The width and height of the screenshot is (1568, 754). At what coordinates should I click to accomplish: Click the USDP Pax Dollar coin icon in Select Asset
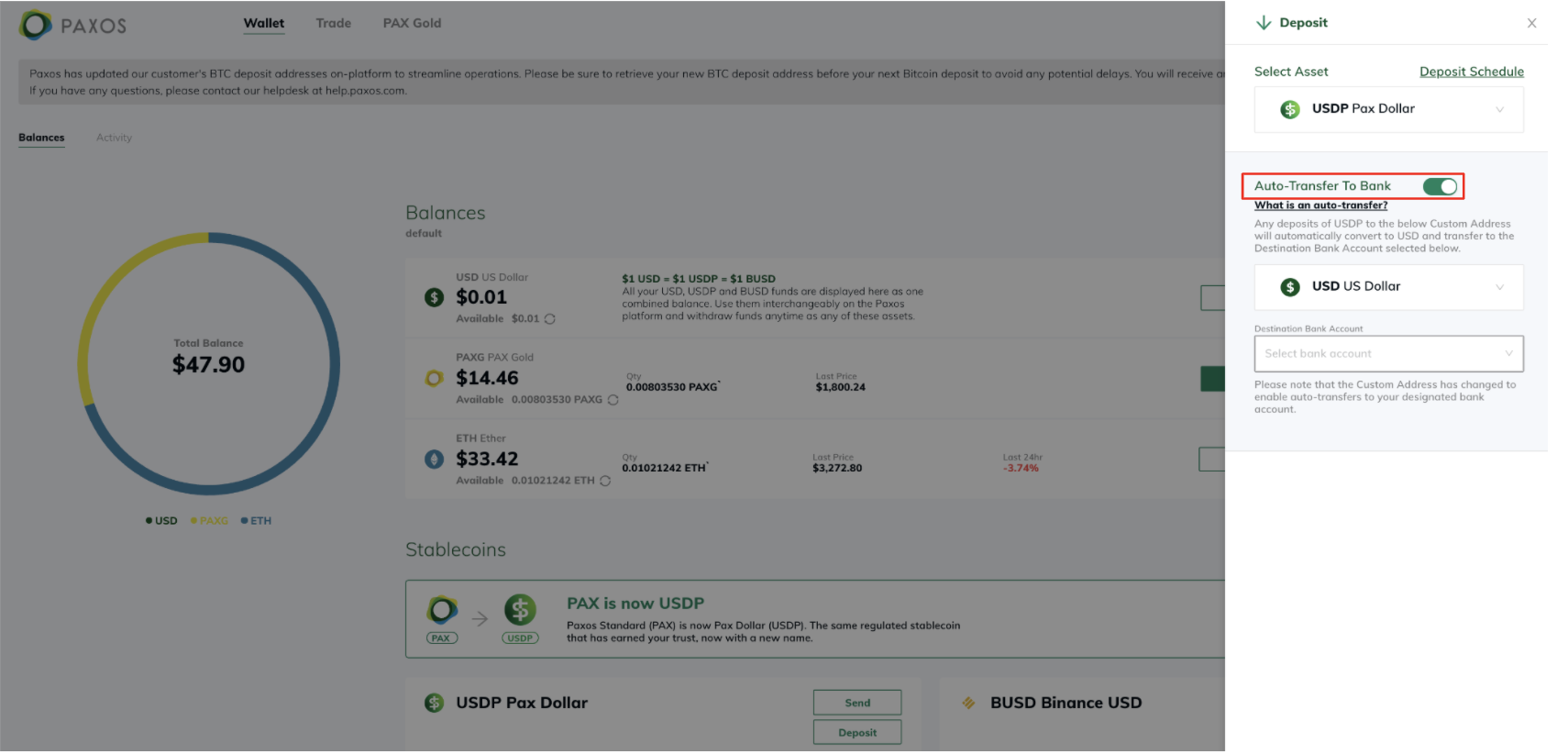click(1290, 109)
